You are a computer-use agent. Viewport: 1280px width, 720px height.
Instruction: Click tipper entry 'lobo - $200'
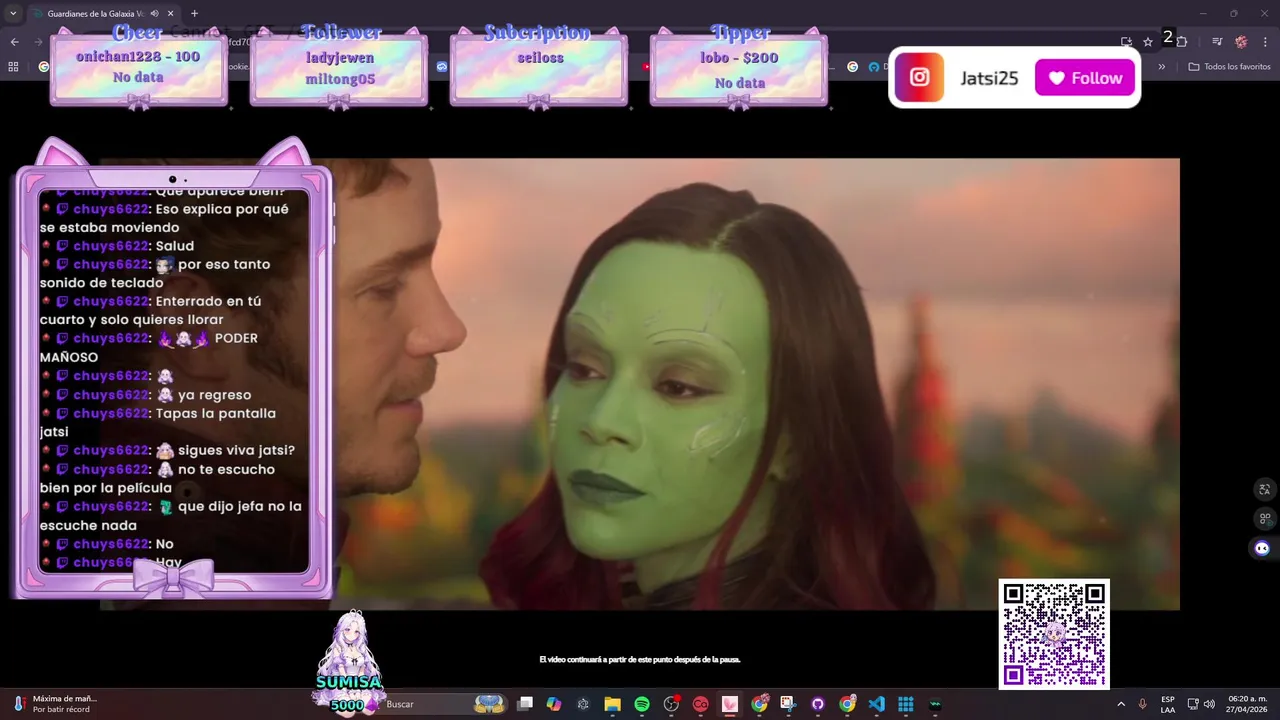[739, 58]
